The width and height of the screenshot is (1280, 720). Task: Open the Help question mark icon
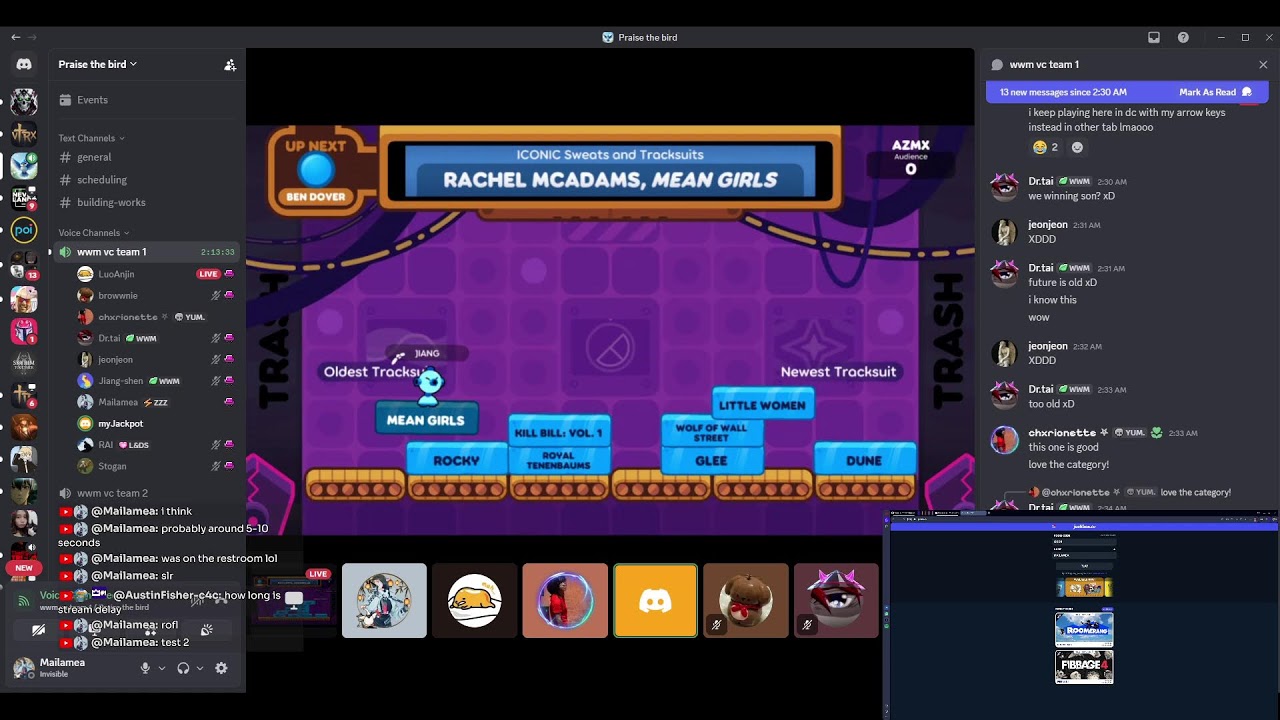click(x=1183, y=37)
